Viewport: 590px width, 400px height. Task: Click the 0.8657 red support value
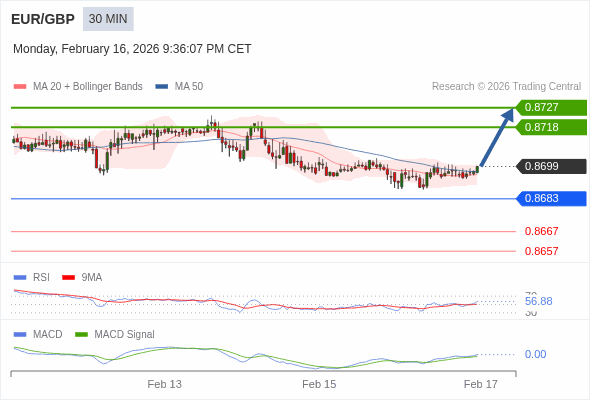pyautogui.click(x=541, y=251)
